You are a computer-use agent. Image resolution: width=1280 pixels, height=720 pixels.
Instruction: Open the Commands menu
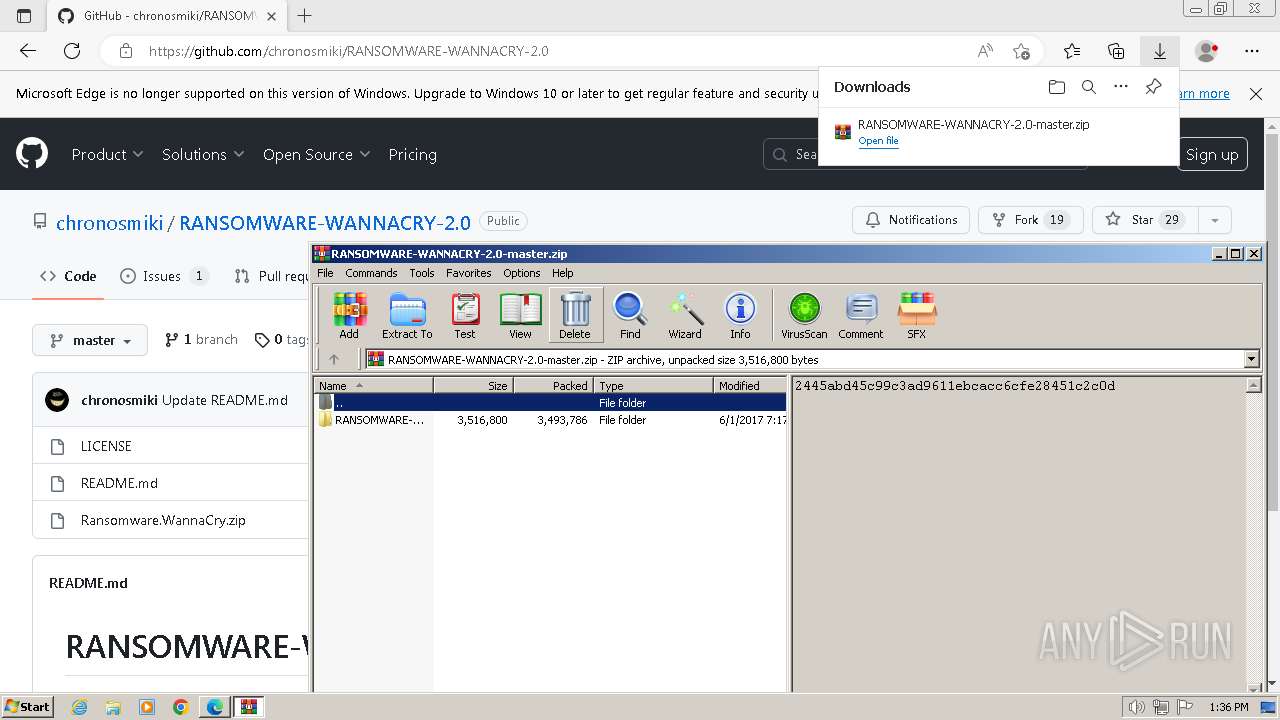pos(371,273)
